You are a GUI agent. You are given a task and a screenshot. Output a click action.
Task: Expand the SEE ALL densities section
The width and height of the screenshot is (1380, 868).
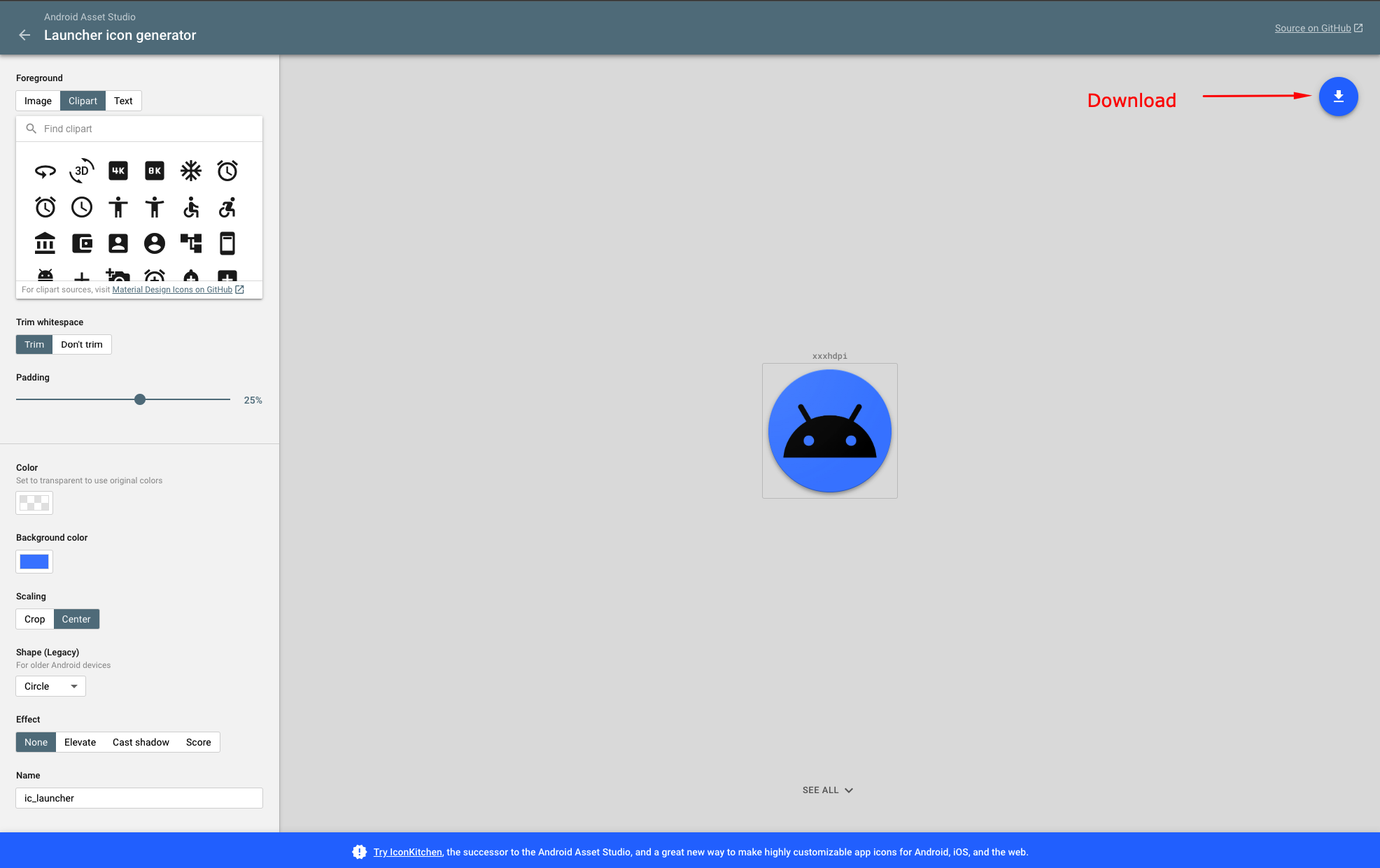[828, 790]
